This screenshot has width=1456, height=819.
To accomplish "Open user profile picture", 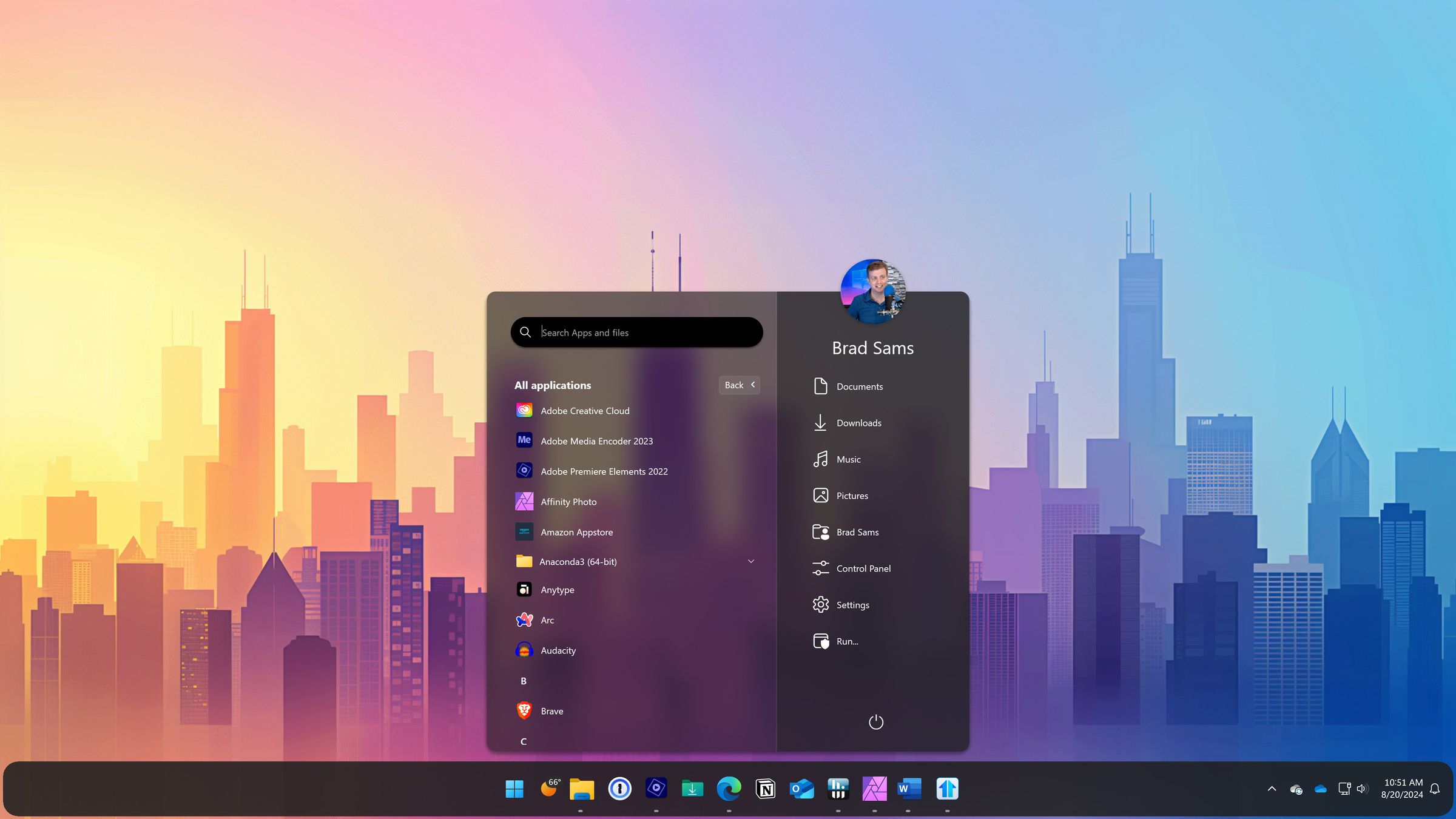I will coord(873,292).
